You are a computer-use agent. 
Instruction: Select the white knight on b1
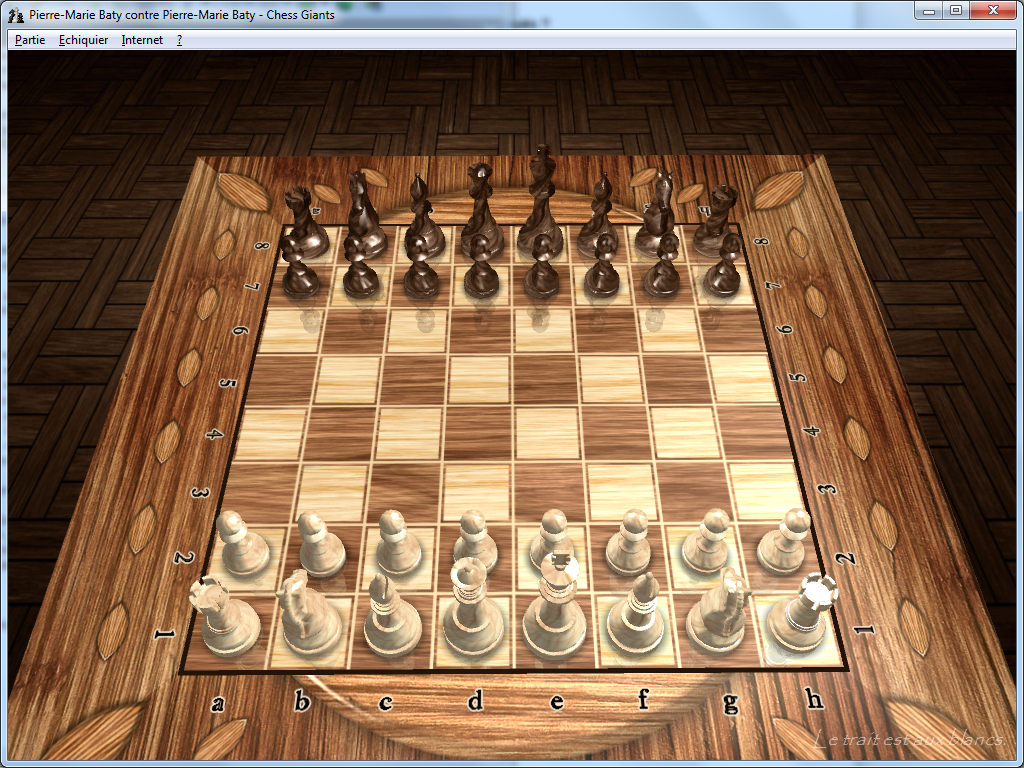click(308, 617)
